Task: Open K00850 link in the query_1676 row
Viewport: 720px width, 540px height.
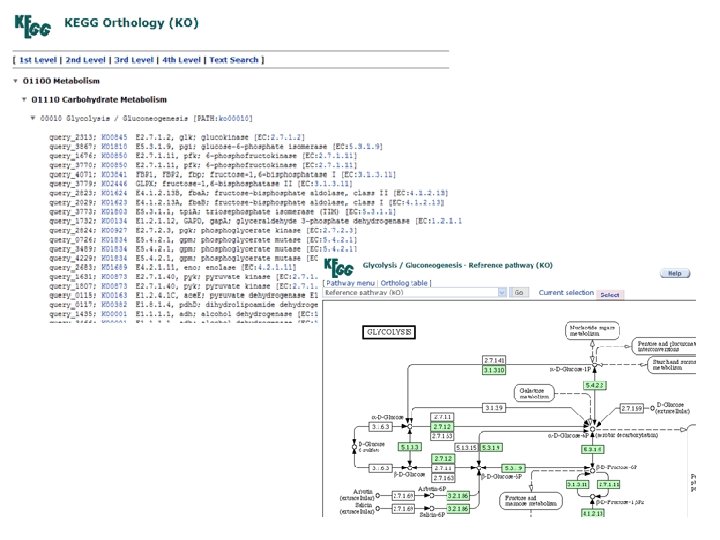Action: 114,156
